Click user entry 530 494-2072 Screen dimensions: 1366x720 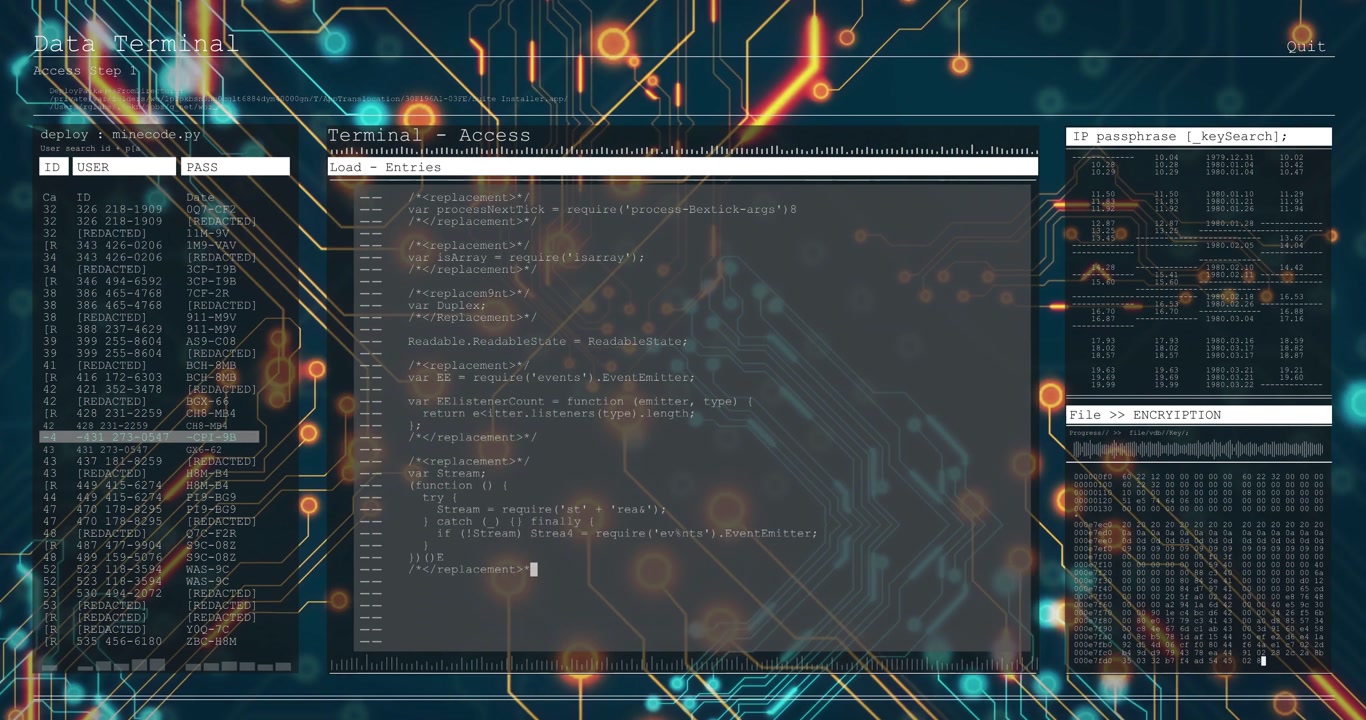[x=119, y=593]
